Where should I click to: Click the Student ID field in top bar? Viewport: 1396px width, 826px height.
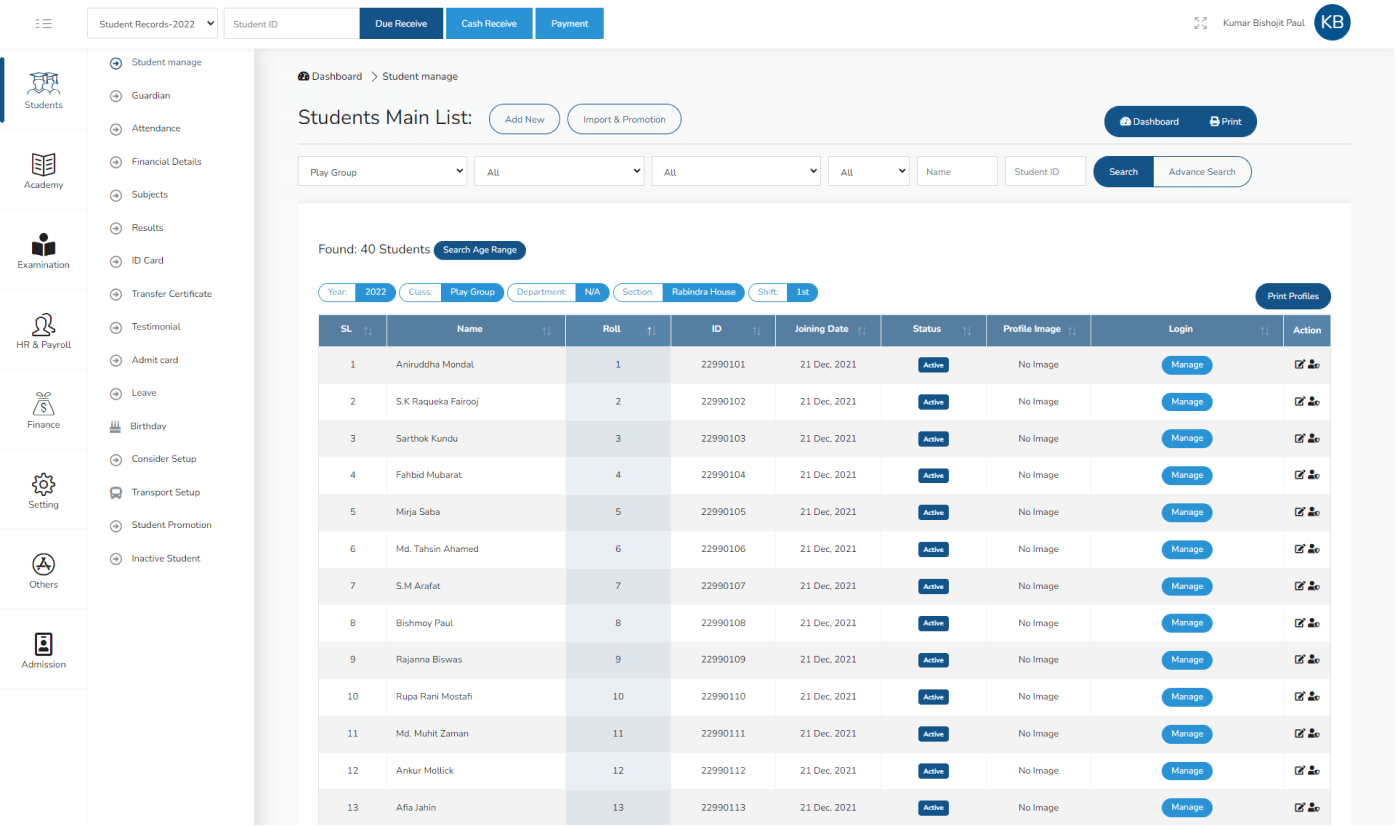click(x=291, y=24)
